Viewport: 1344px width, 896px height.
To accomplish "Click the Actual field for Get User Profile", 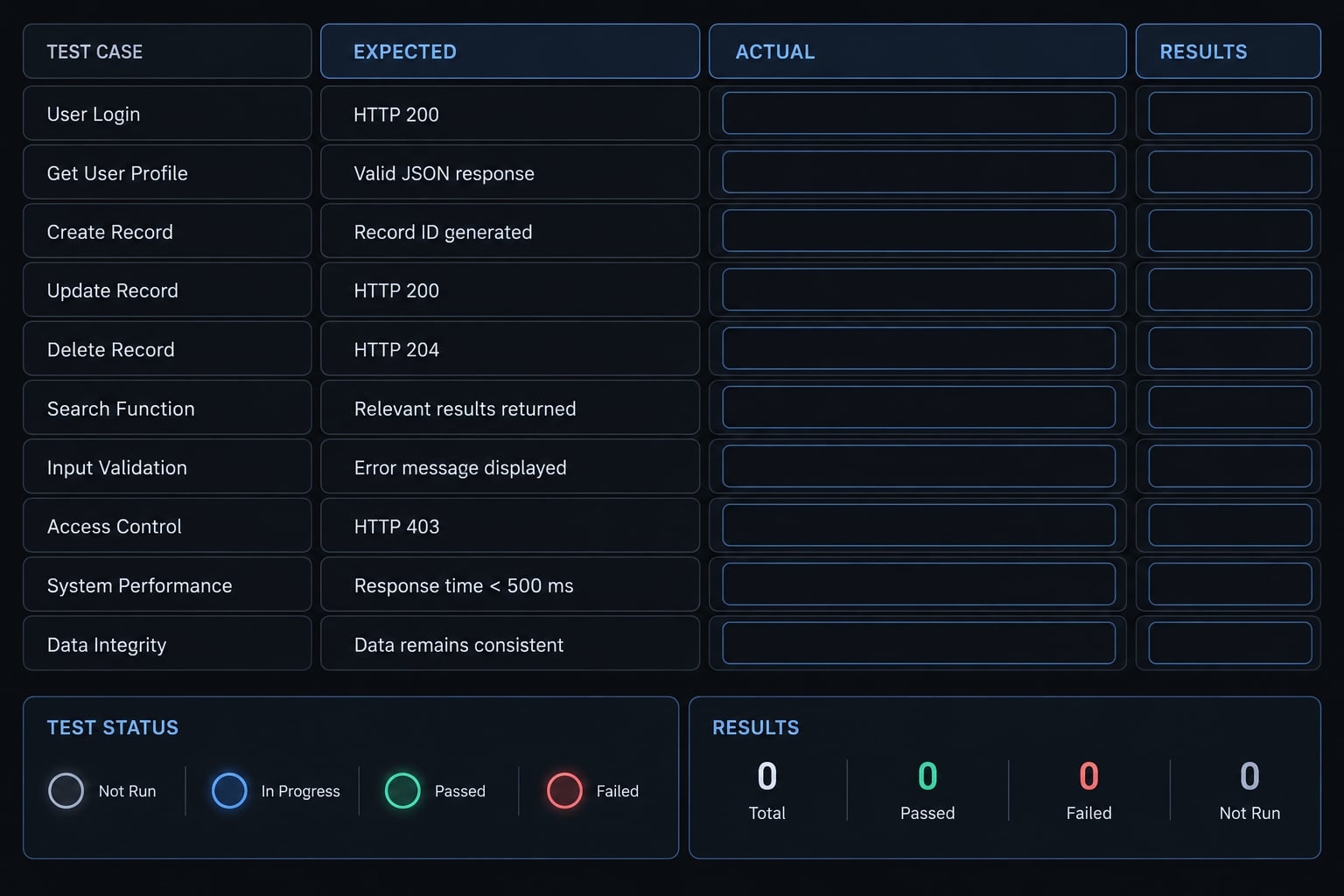I will tap(919, 171).
